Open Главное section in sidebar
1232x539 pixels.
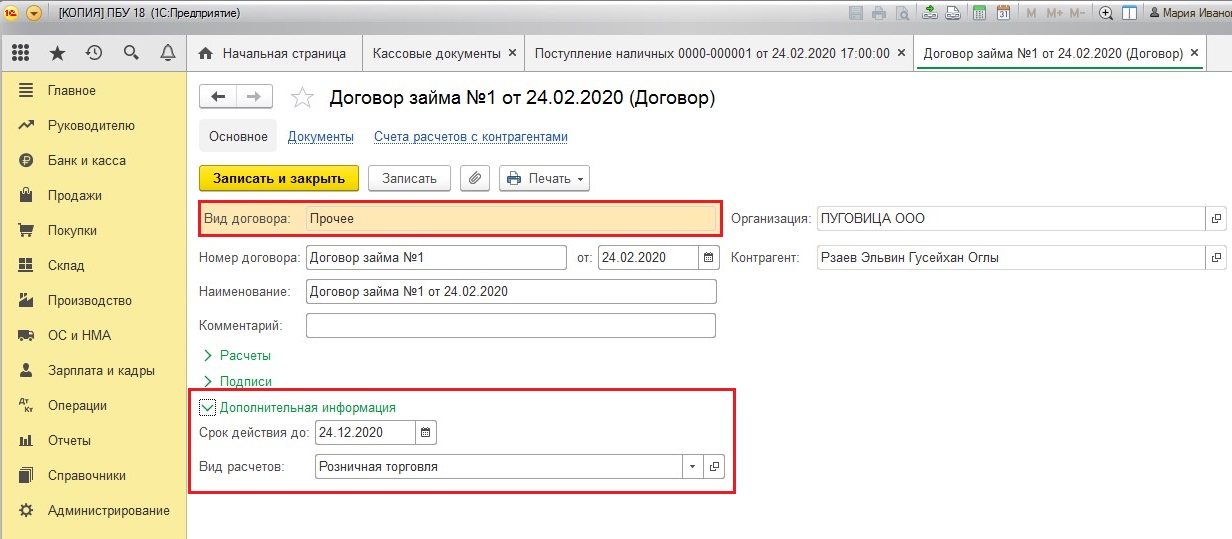[x=93, y=90]
